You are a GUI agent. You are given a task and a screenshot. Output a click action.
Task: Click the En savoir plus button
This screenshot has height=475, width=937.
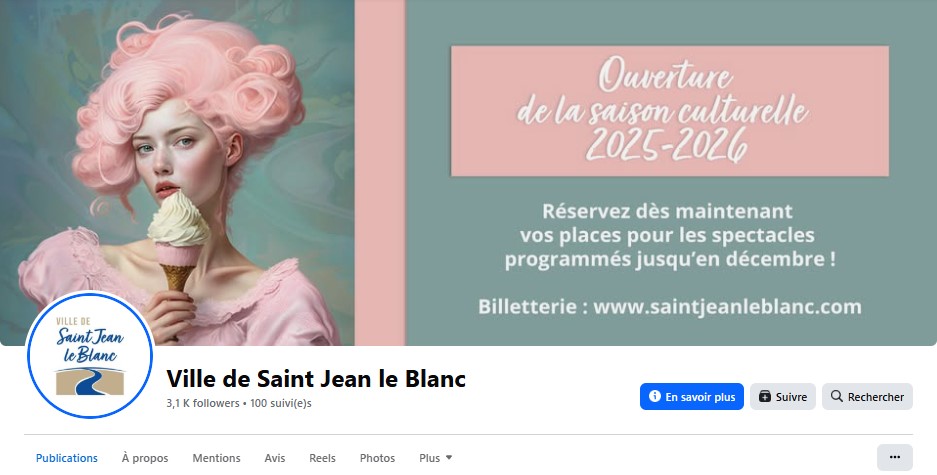(x=691, y=397)
